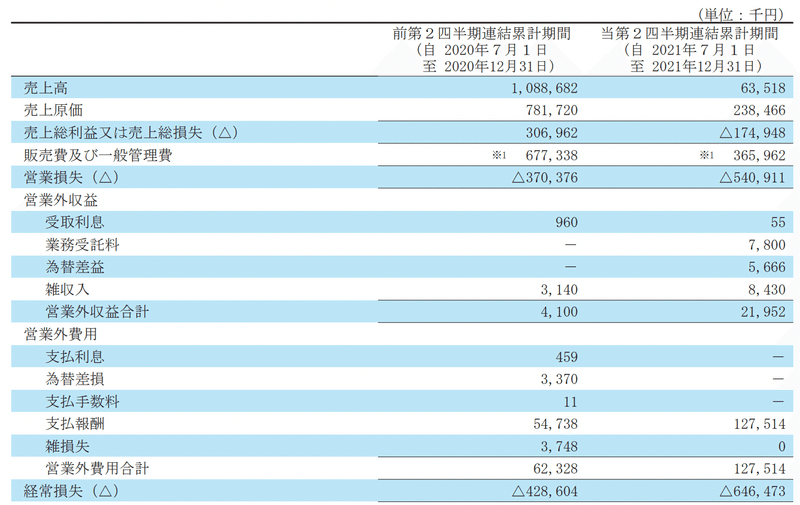Image resolution: width=800 pixels, height=505 pixels.
Task: Click the value 459
Action: click(566, 357)
